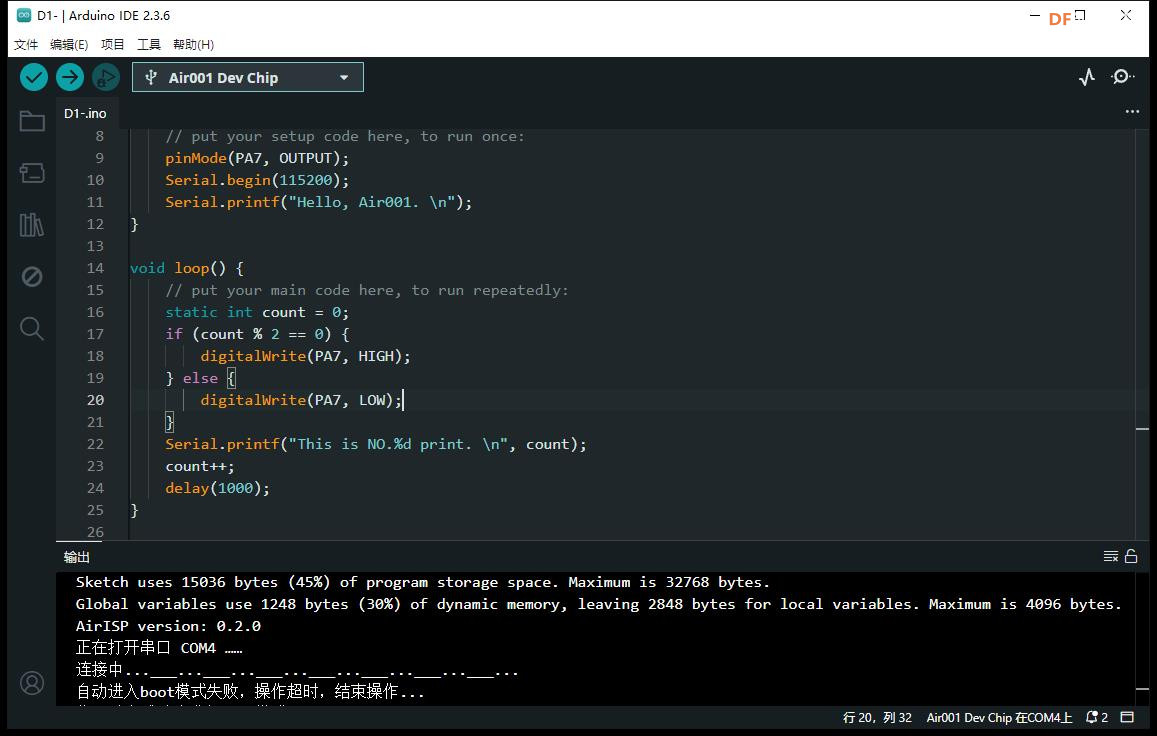The height and width of the screenshot is (736, 1157).
Task: Open the 文件 menu
Action: tap(26, 44)
